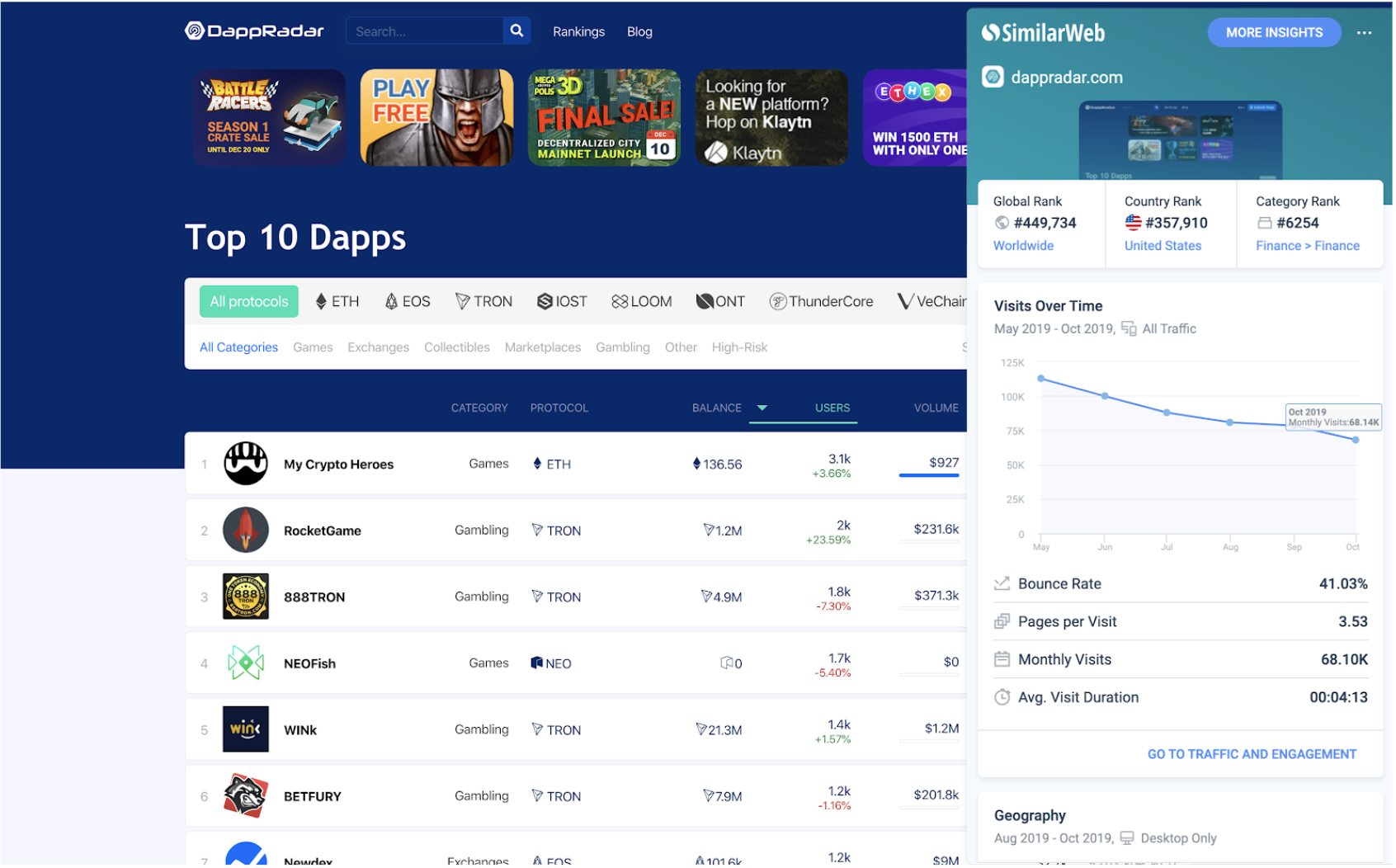Click the BETFURY app icon

tap(246, 795)
